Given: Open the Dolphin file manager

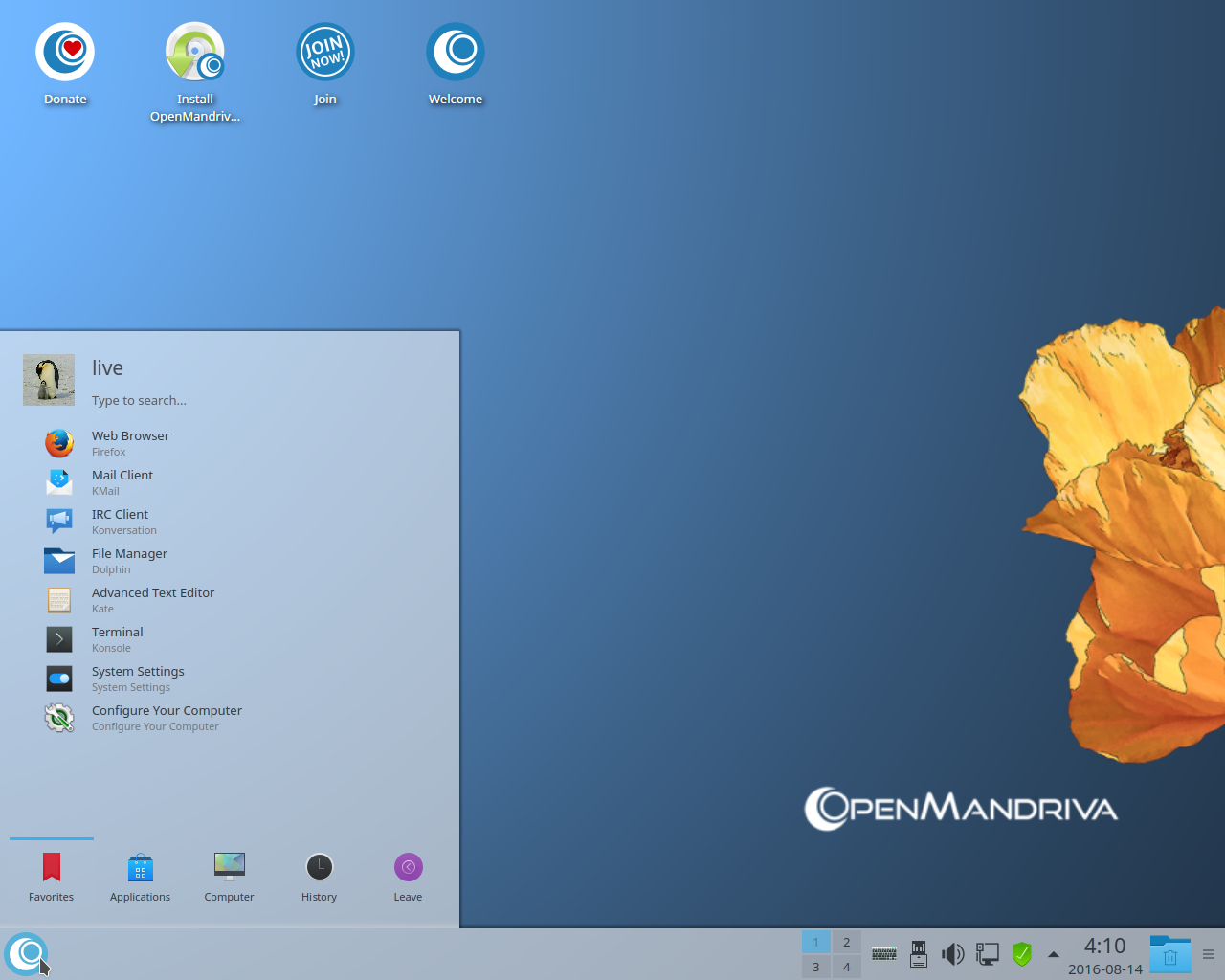Looking at the screenshot, I should [129, 560].
